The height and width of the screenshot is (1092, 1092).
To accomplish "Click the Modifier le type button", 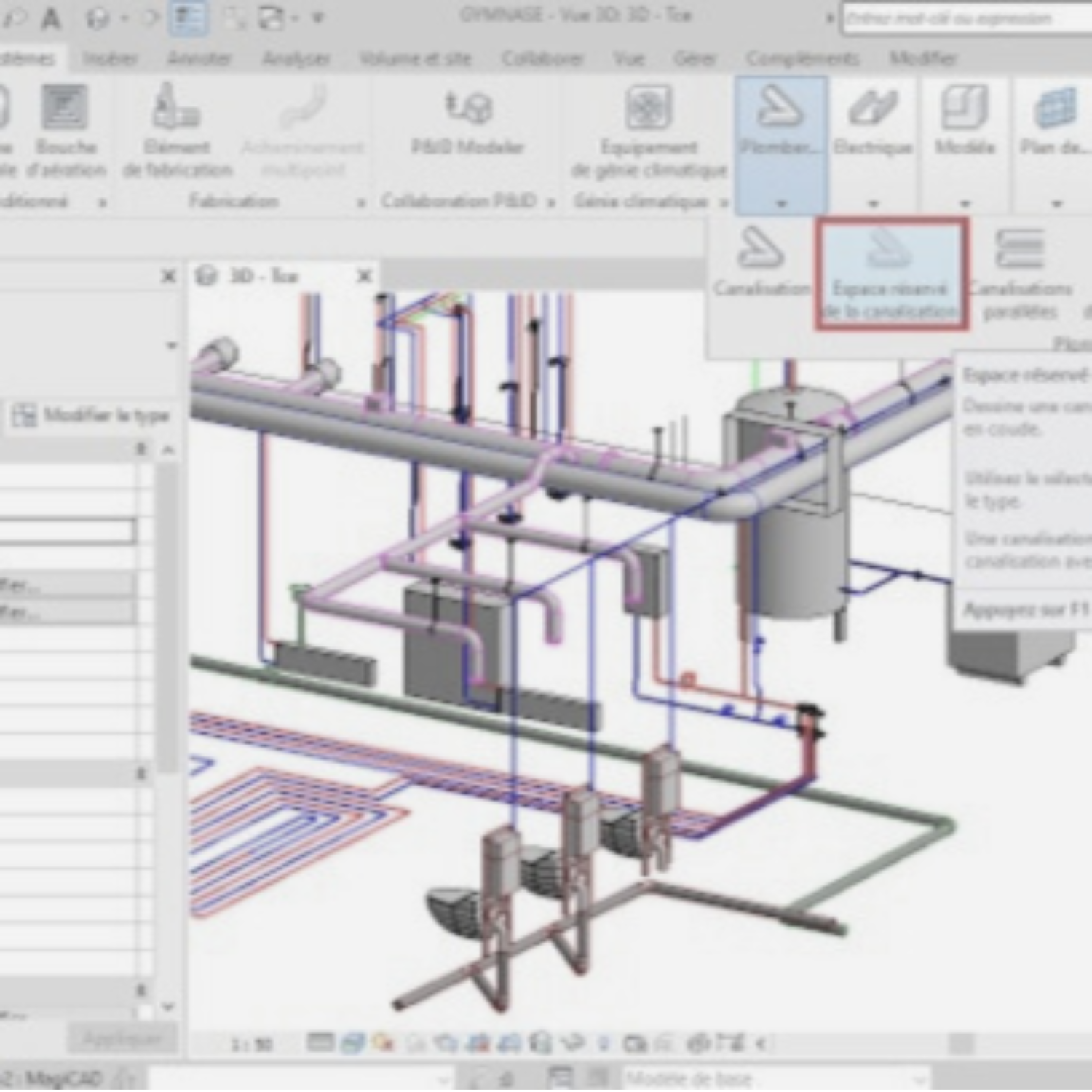I will [x=92, y=416].
